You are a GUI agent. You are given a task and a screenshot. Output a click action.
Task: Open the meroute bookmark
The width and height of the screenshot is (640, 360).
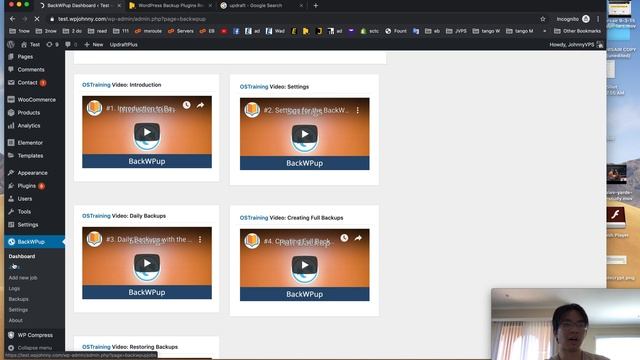click(x=148, y=31)
